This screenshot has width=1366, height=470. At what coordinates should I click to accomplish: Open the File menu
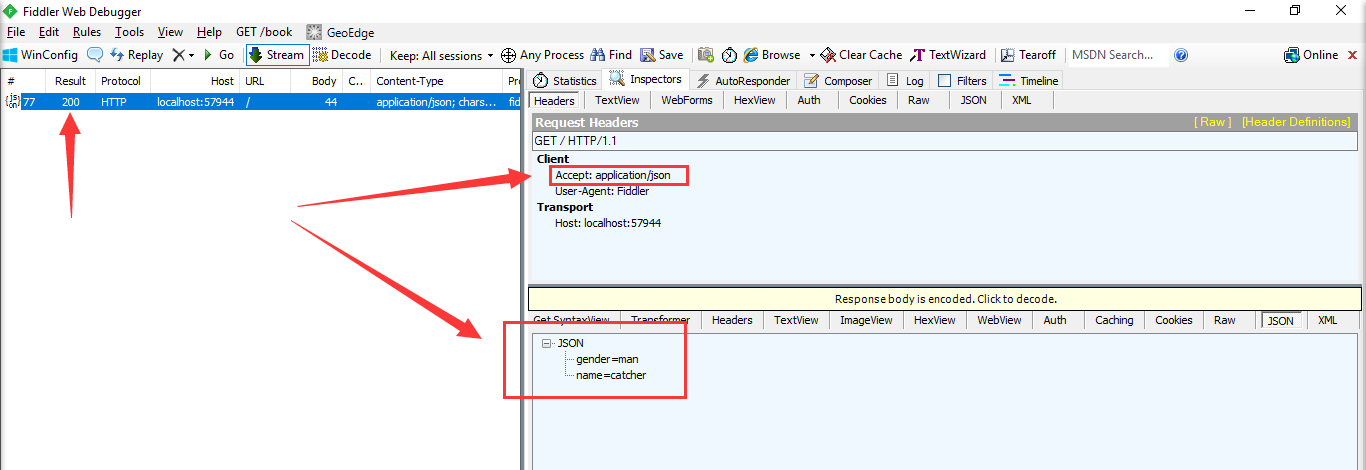[16, 32]
